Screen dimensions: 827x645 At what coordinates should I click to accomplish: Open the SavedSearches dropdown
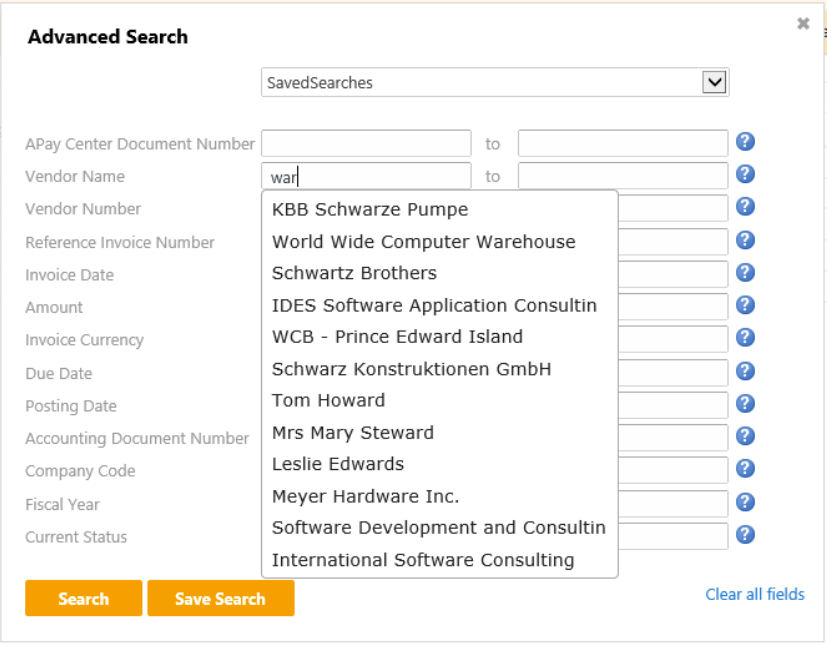coord(713,82)
